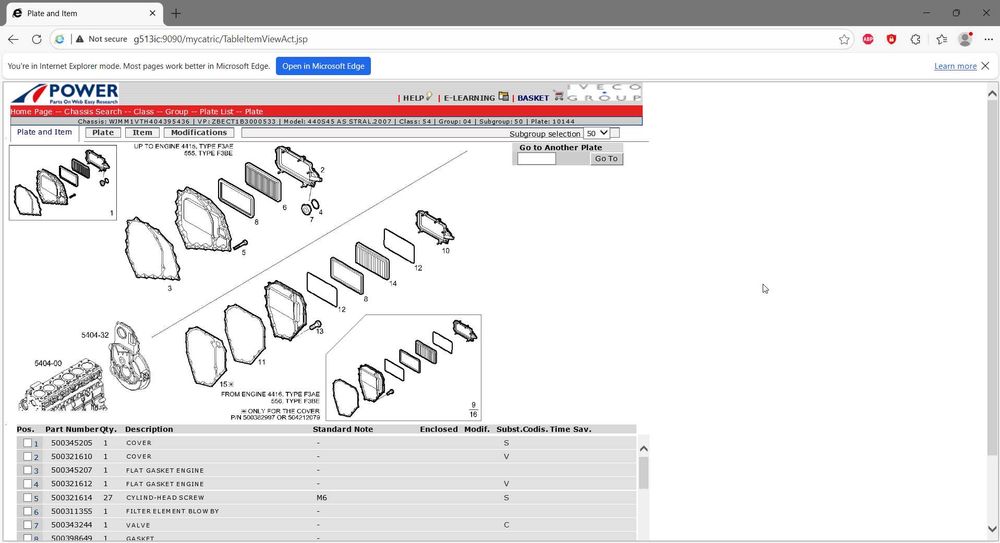
Task: Switch to the Plate and Item tab
Action: pyautogui.click(x=44, y=132)
